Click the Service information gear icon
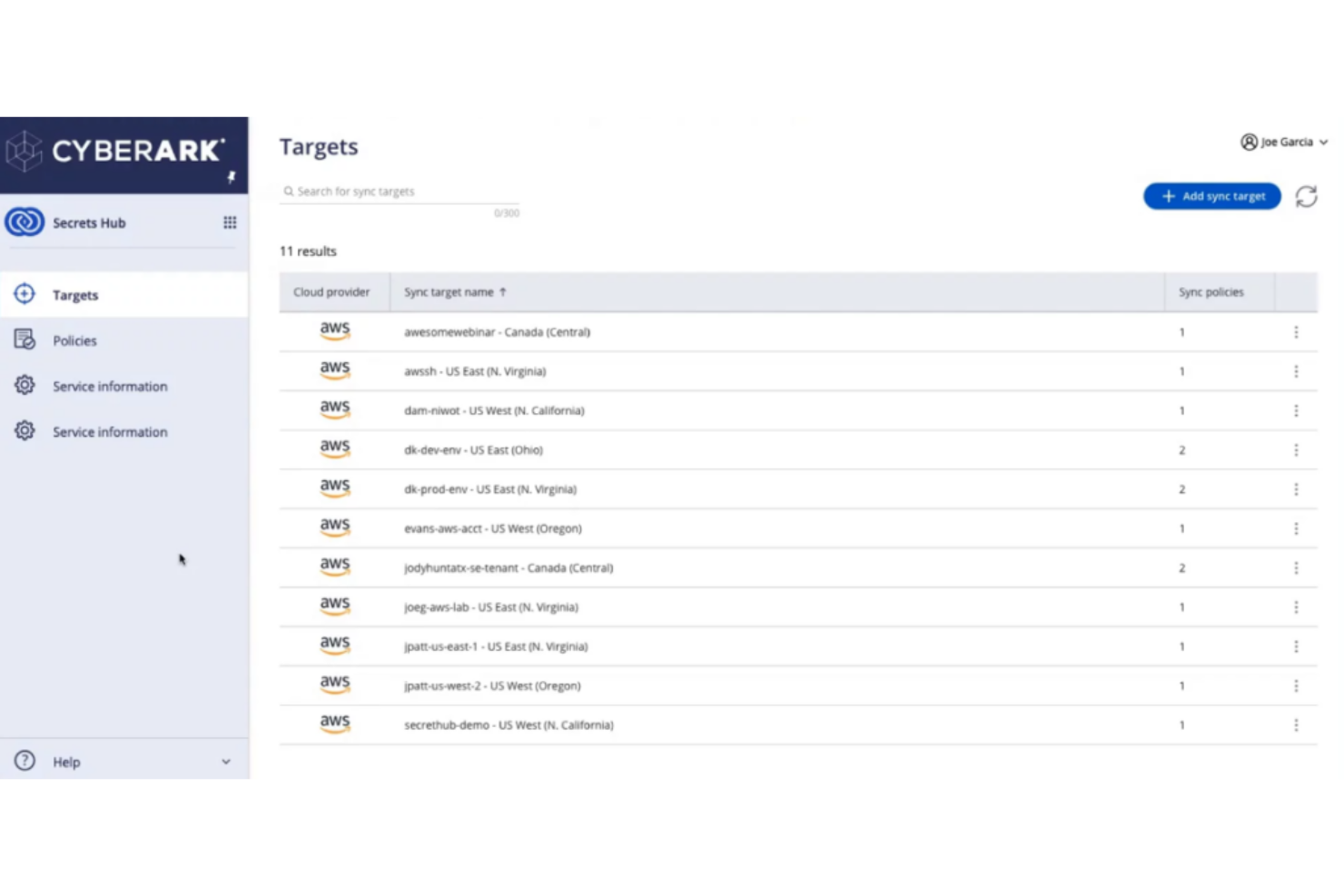 (24, 385)
